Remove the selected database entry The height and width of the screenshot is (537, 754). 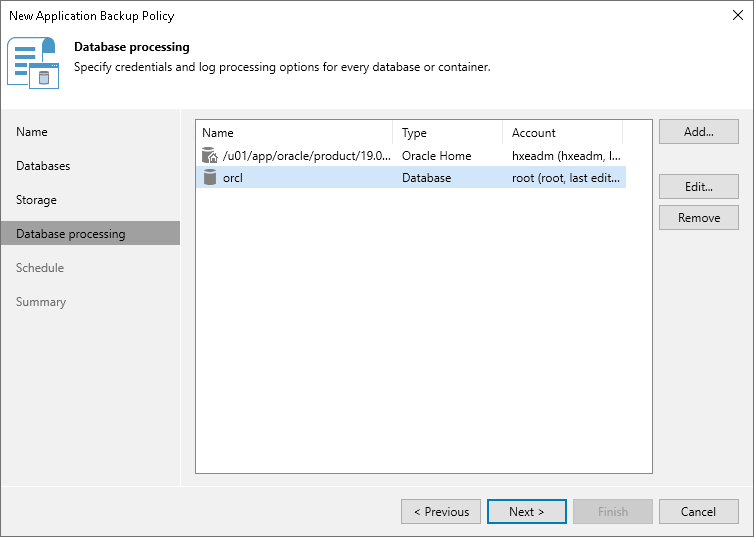(699, 218)
